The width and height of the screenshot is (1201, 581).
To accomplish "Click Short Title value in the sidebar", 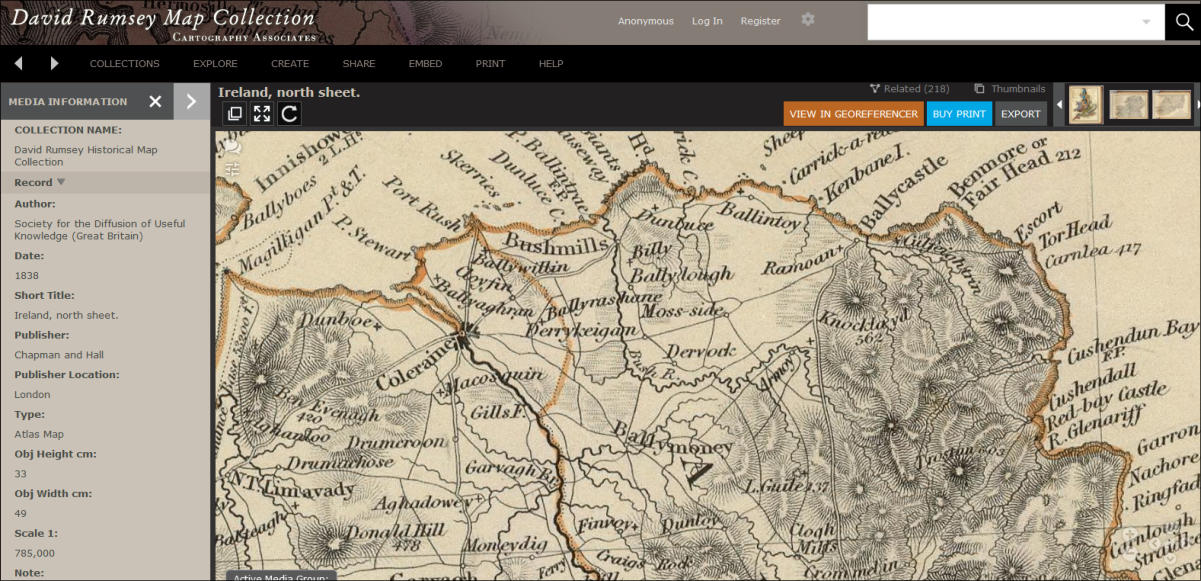I will pyautogui.click(x=66, y=315).
